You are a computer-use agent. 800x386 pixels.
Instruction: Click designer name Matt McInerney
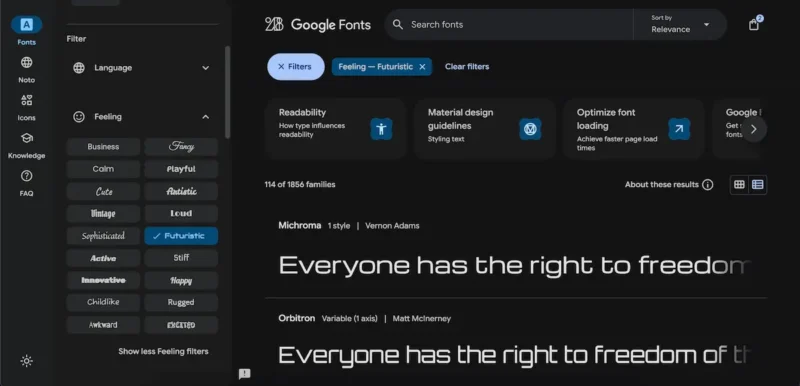click(x=421, y=319)
